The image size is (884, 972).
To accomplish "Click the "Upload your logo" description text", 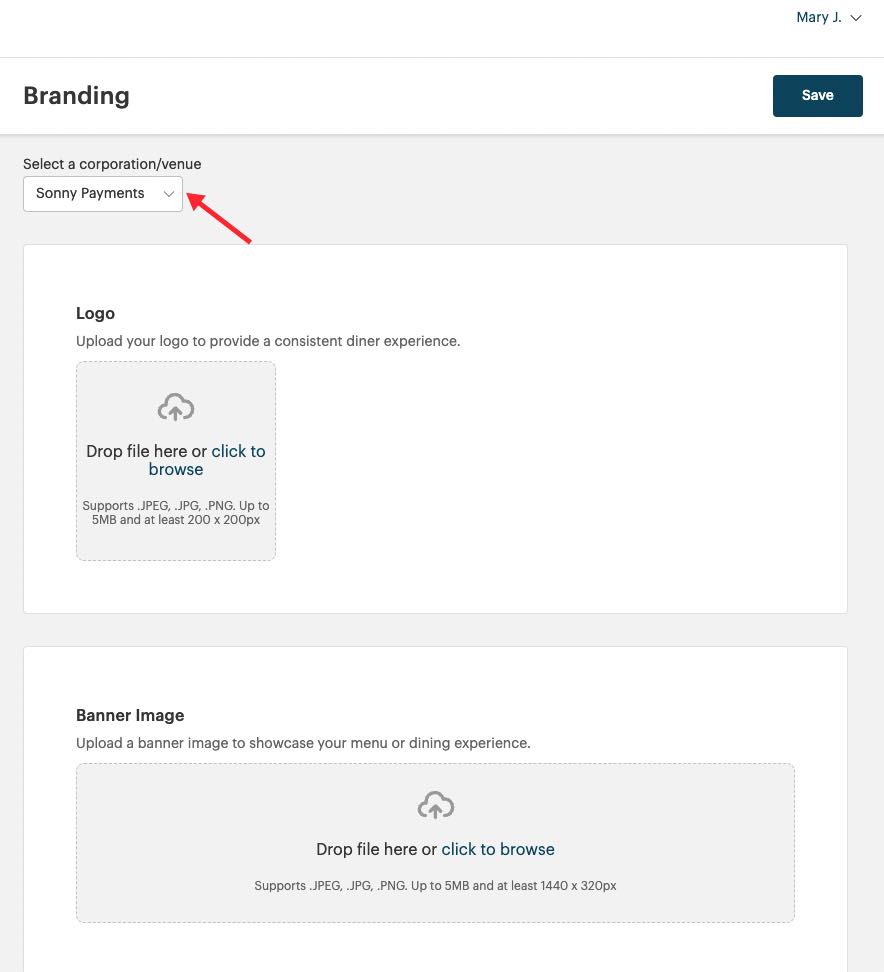I will (268, 341).
